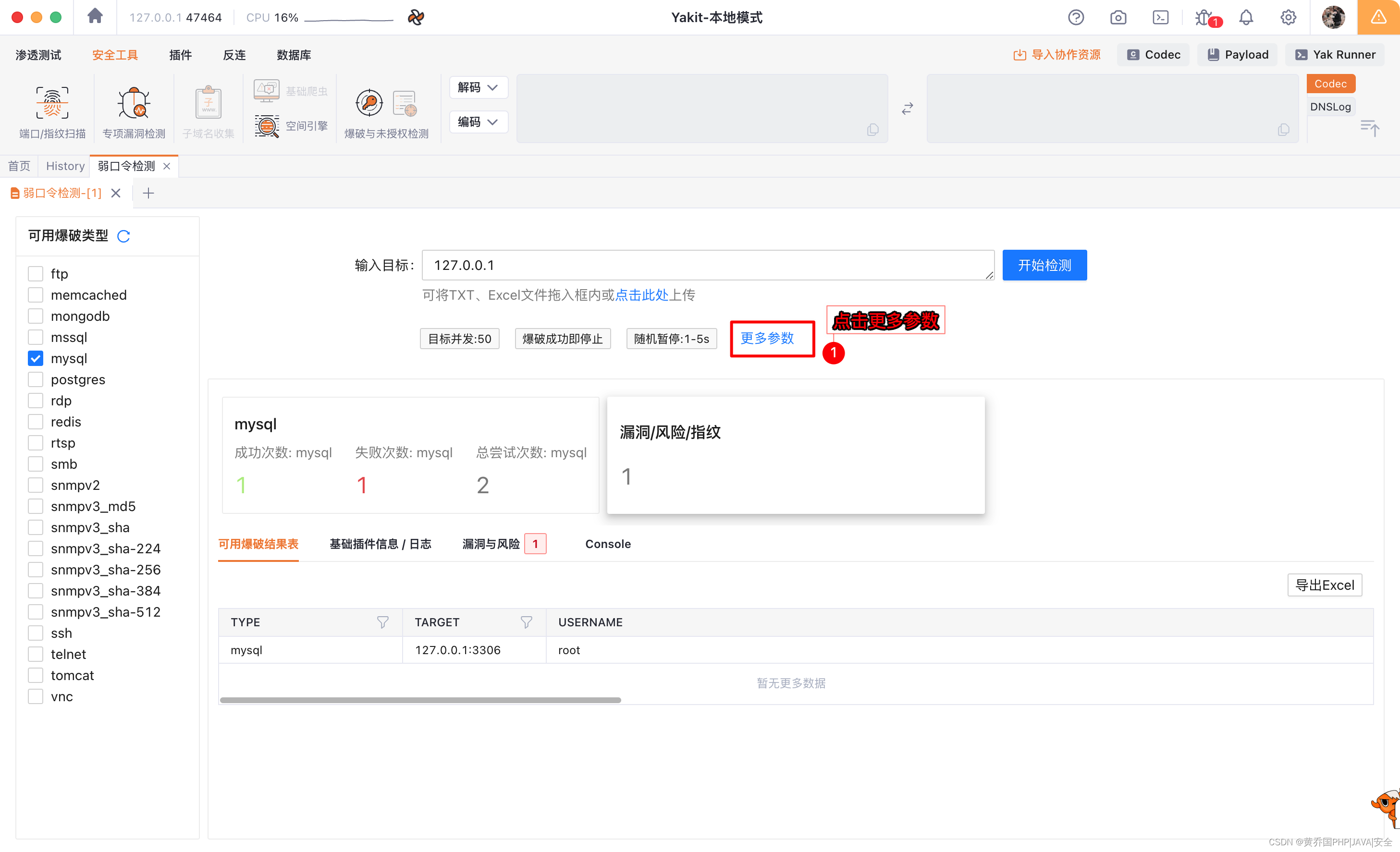Enable the telnet checkbox

point(35,654)
